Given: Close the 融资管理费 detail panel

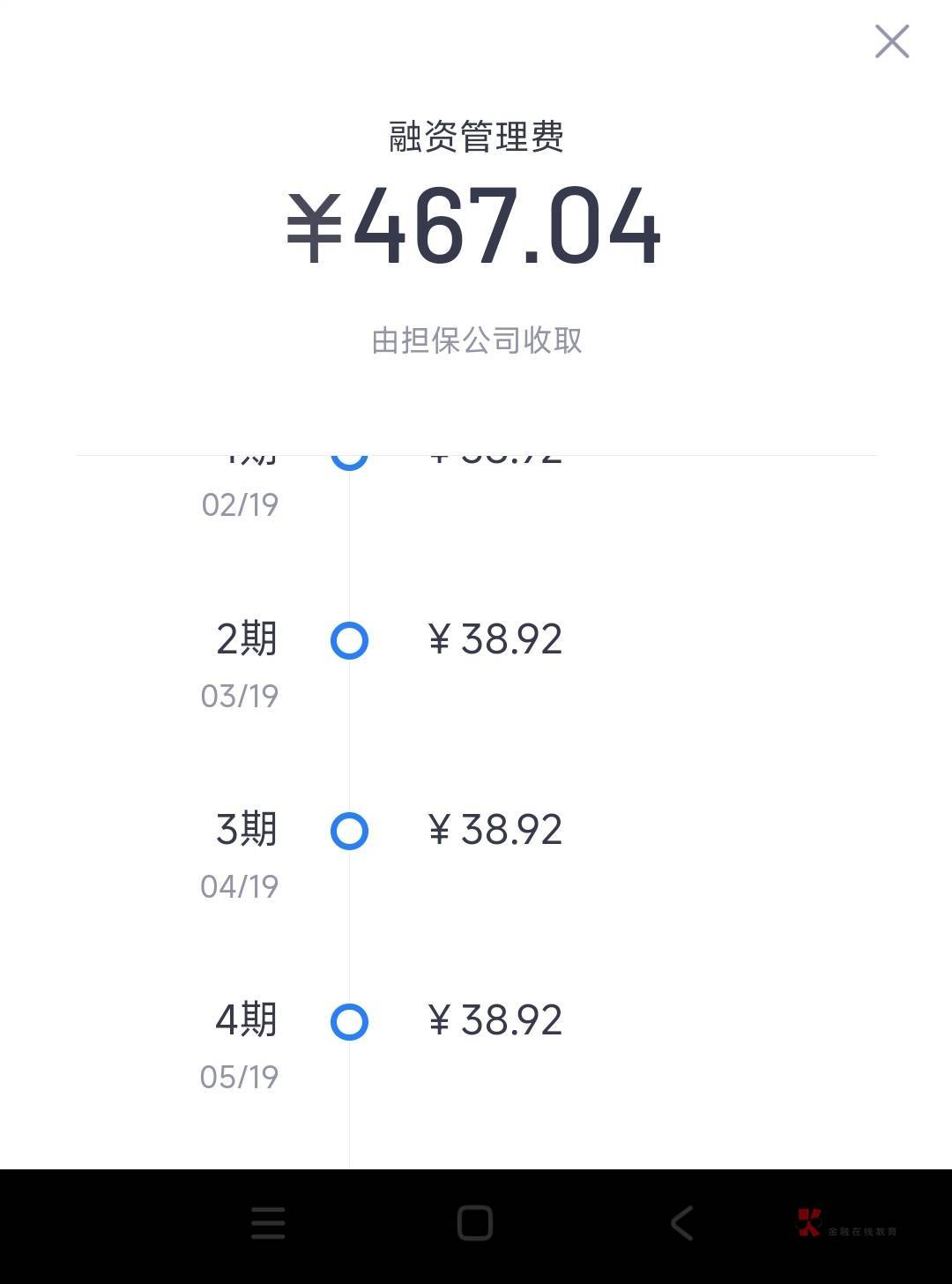Looking at the screenshot, I should (891, 41).
